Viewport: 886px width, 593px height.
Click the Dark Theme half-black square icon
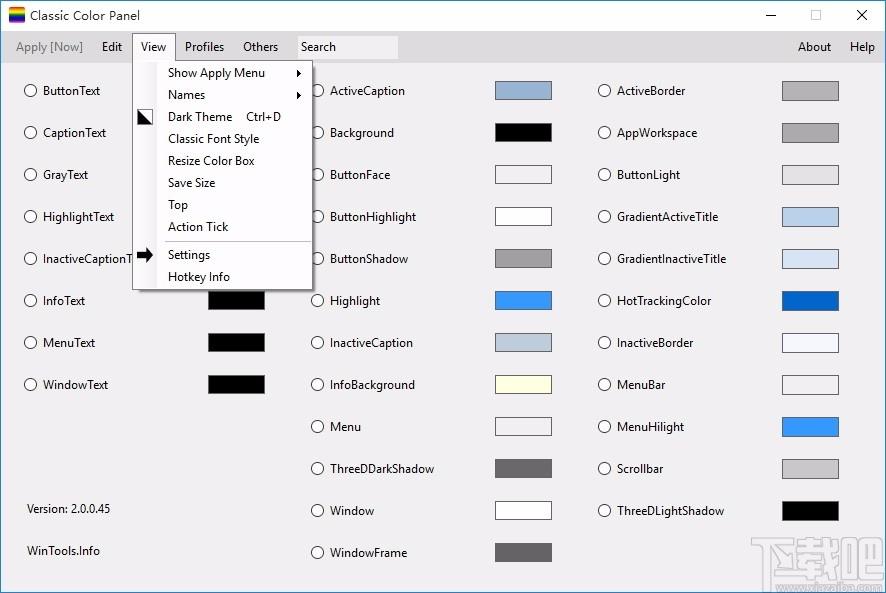pyautogui.click(x=145, y=117)
